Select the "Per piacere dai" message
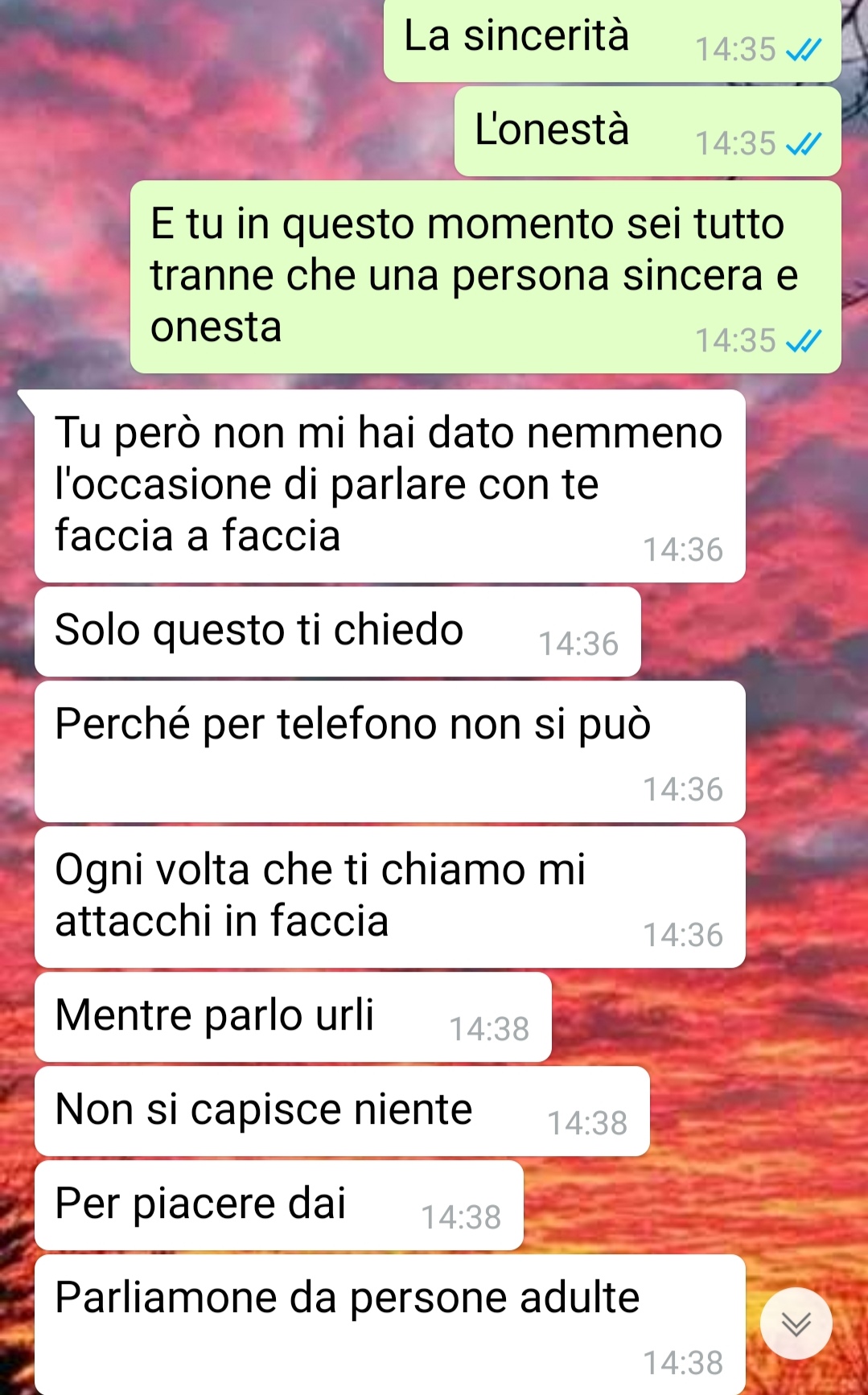Screen dimensions: 868x1395 (279, 1205)
